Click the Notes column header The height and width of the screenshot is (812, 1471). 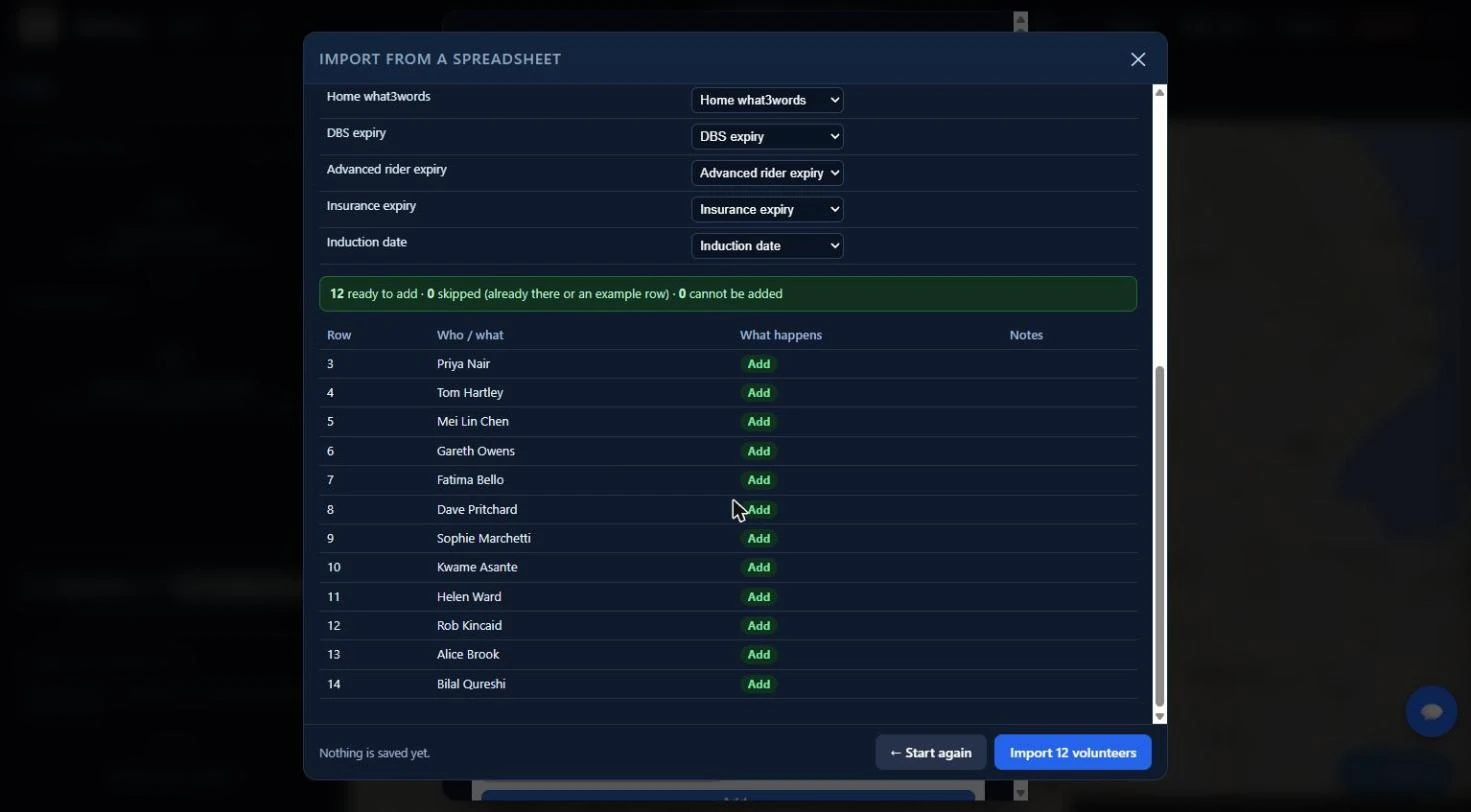point(1026,335)
